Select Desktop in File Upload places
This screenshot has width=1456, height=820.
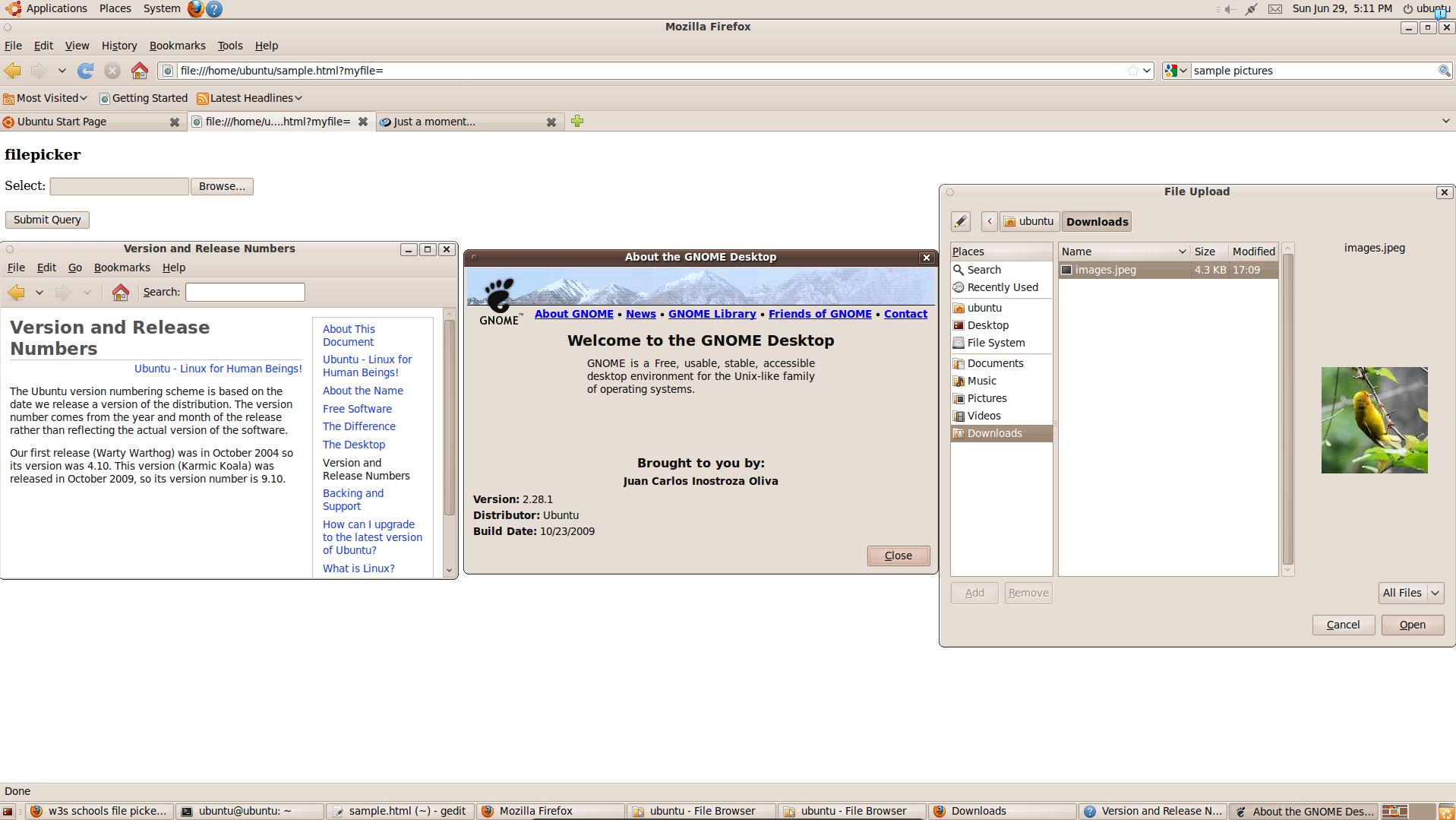(1001, 325)
